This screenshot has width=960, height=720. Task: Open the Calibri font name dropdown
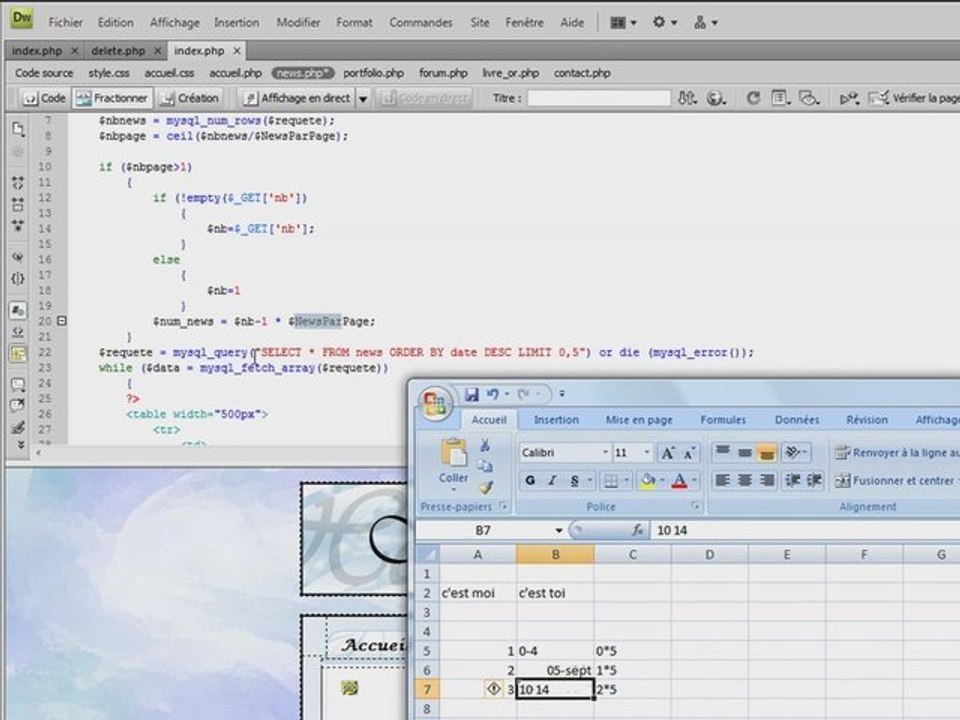pos(605,452)
